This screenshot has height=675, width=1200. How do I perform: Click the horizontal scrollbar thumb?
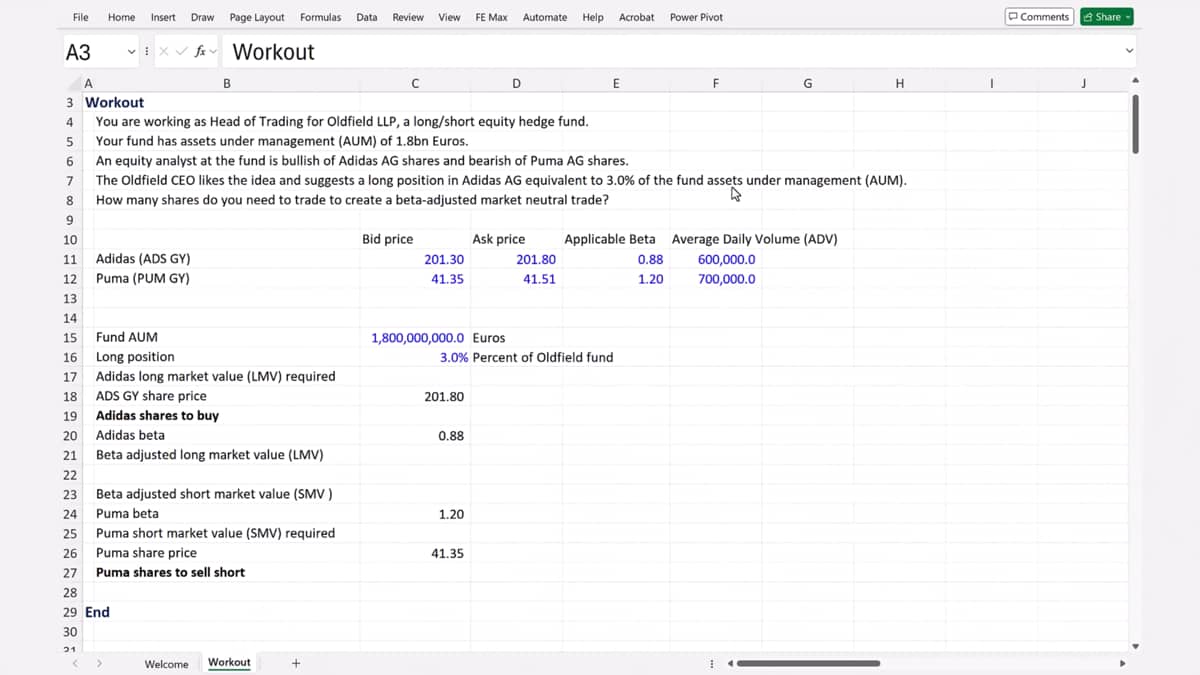pos(808,663)
